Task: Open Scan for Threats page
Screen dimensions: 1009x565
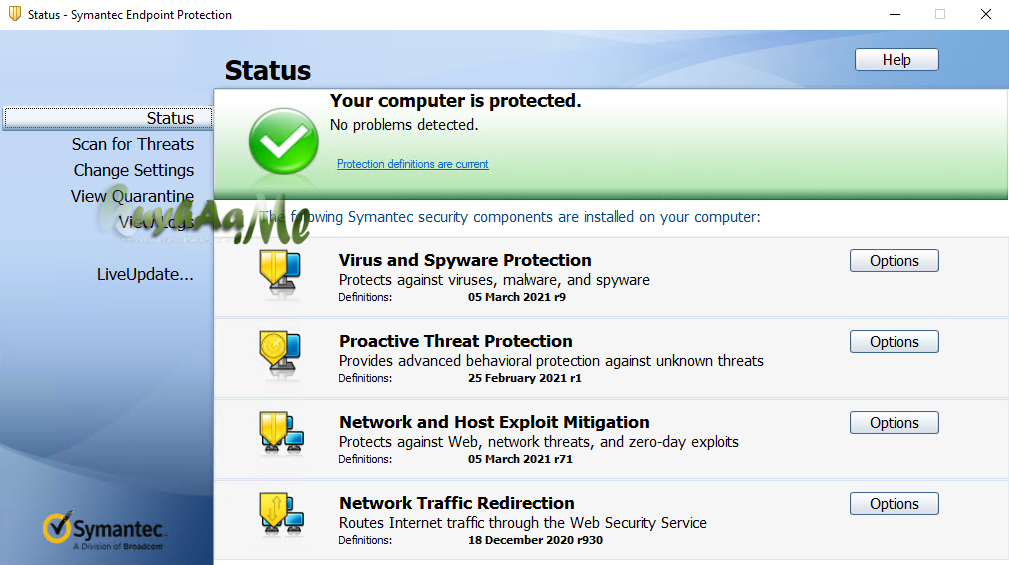Action: point(133,144)
